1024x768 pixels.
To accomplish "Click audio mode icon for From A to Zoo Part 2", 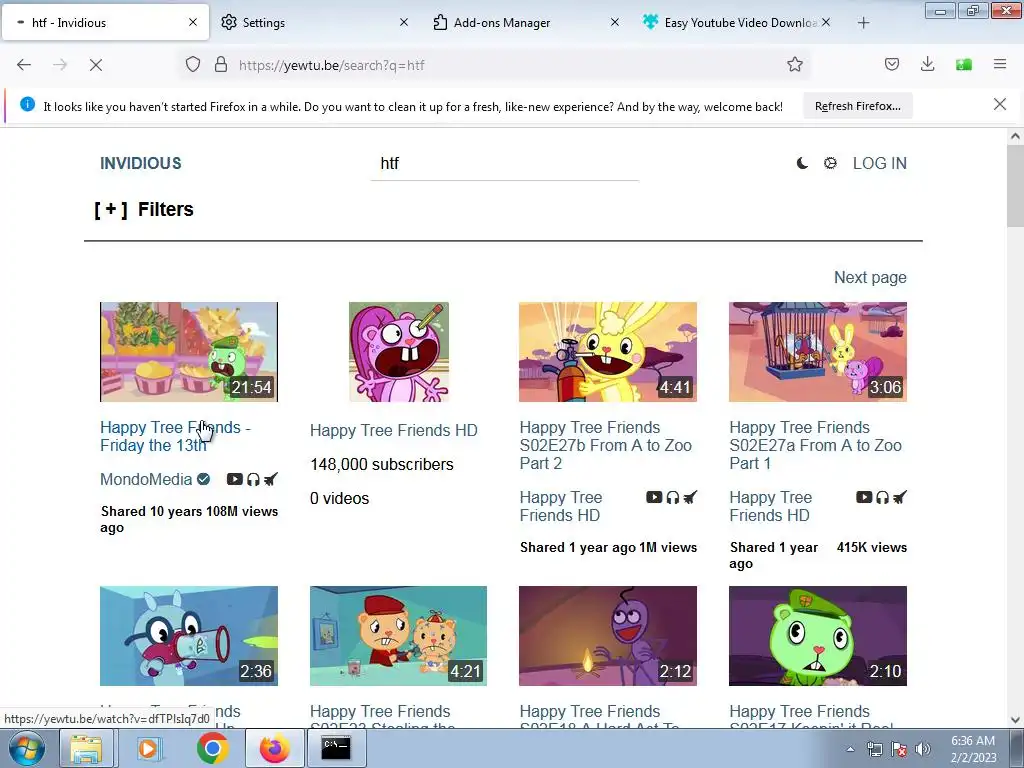I will (673, 498).
